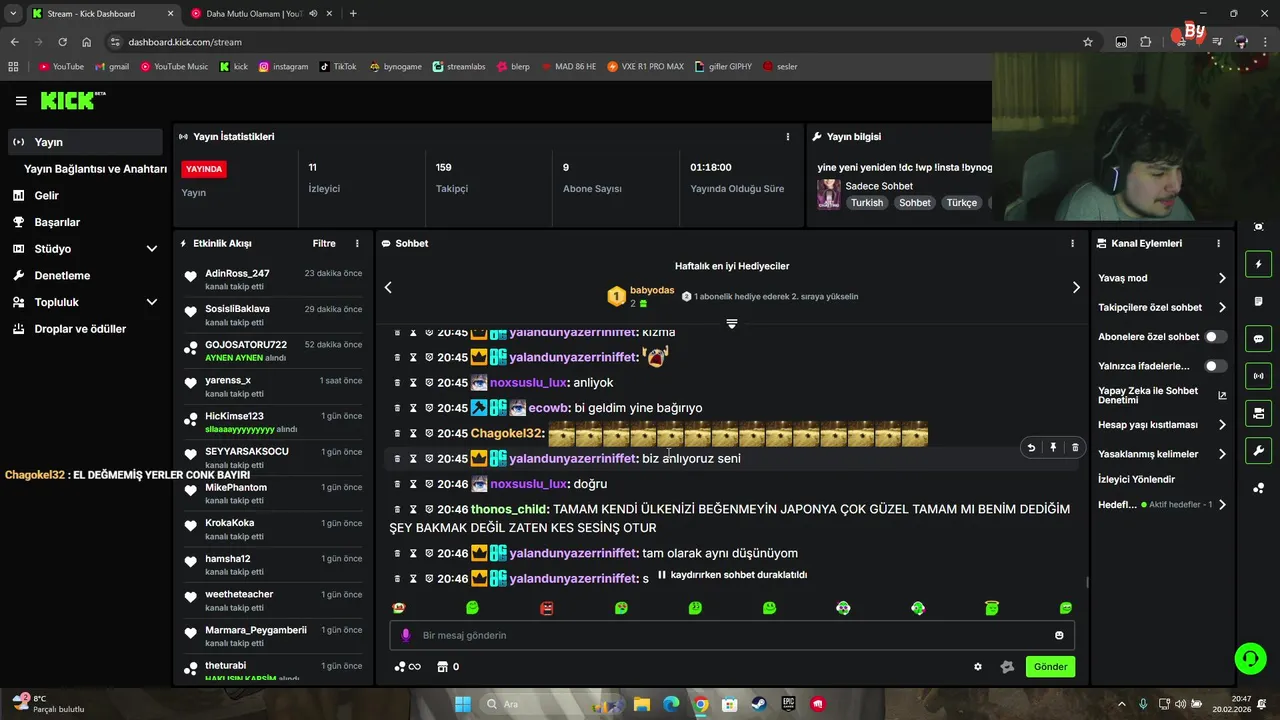
Task: Expand the Topluluk sidebar section
Action: pos(152,302)
